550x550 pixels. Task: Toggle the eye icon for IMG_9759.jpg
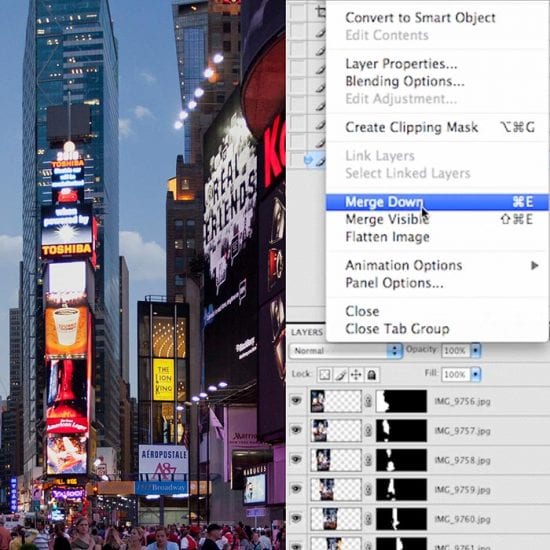[x=296, y=489]
